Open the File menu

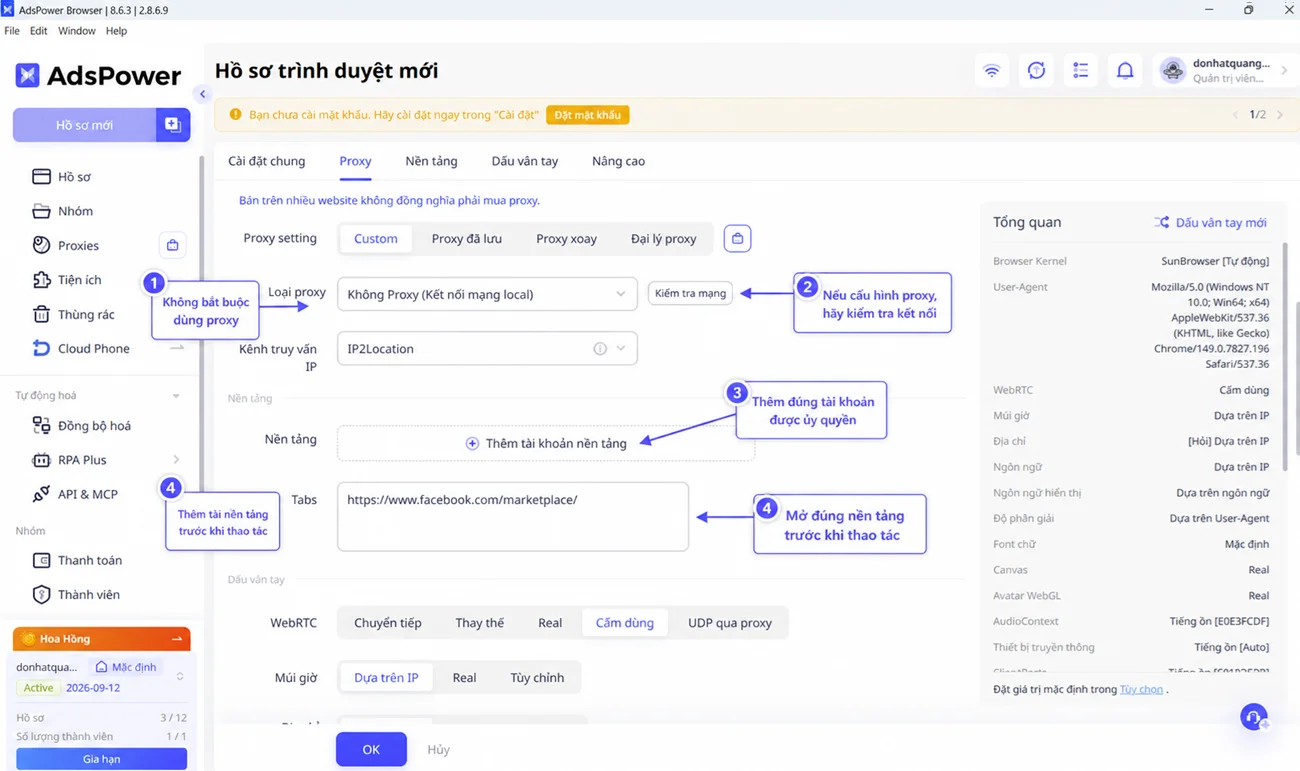click(12, 31)
